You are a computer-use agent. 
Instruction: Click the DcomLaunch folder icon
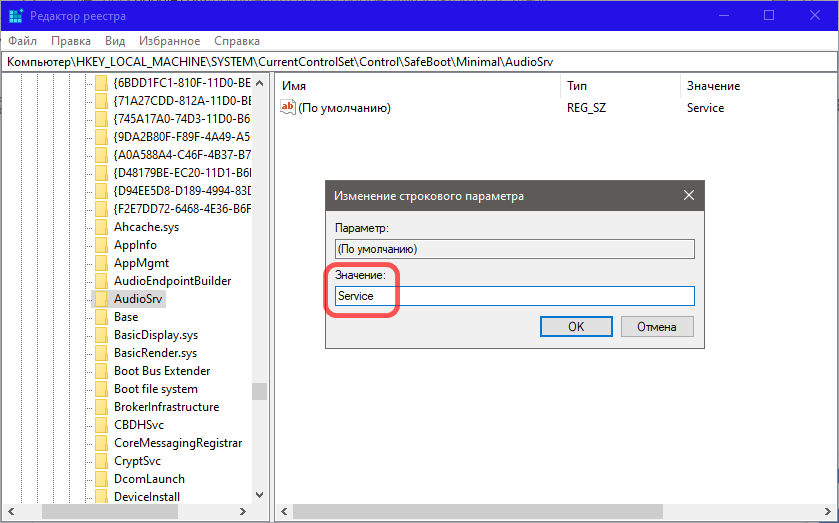coord(101,479)
